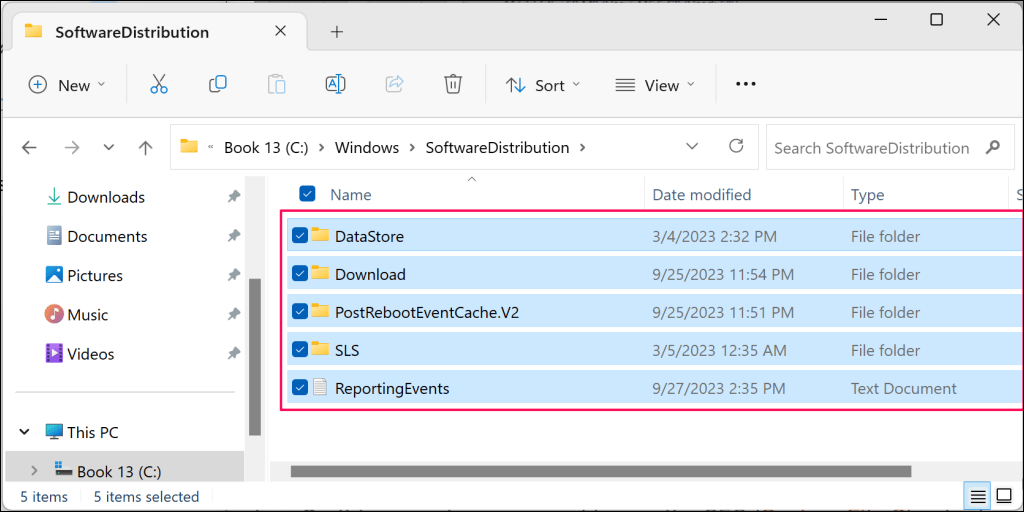Sort by Name column header

point(350,194)
